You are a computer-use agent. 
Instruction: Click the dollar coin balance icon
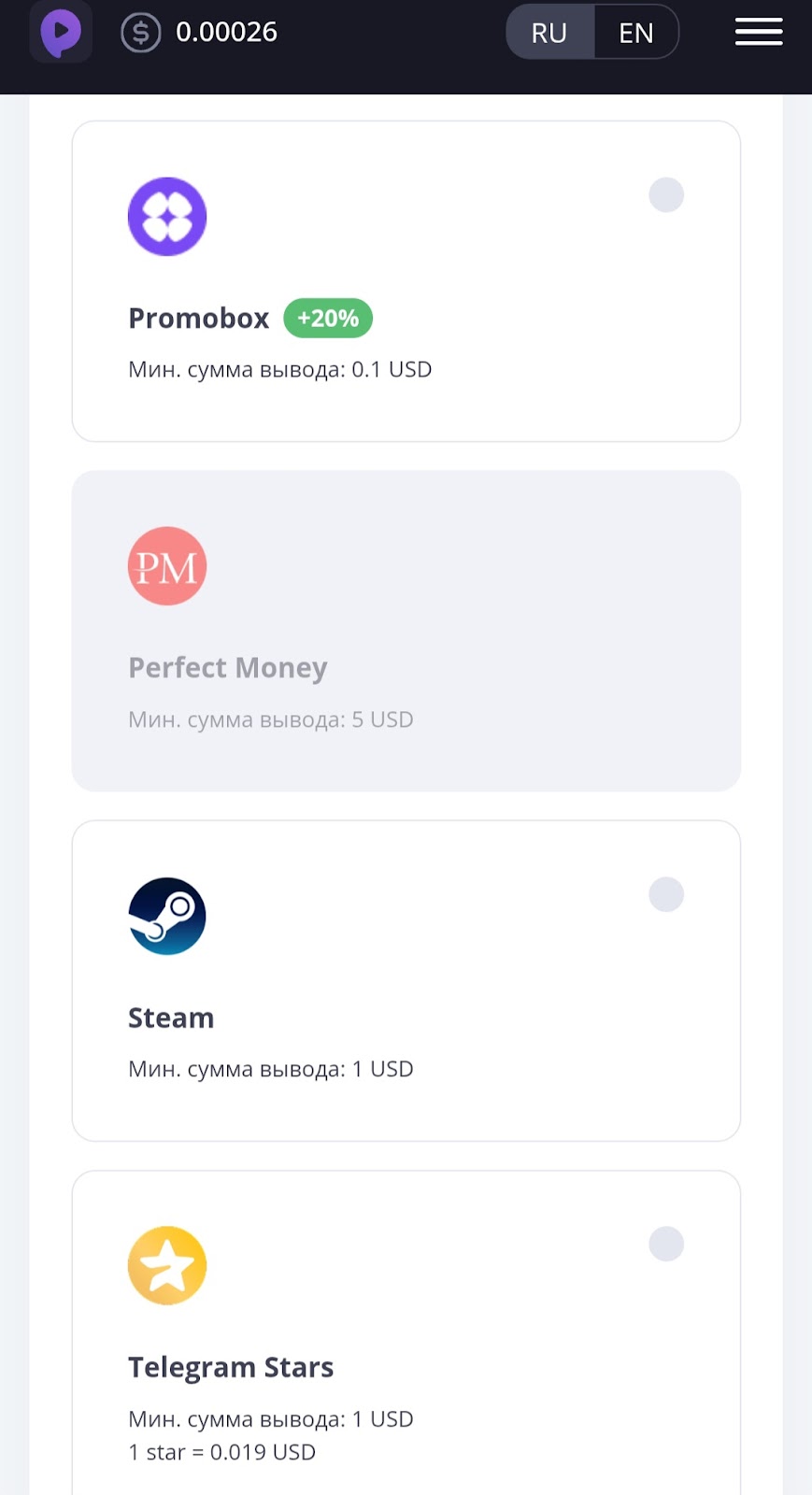141,33
